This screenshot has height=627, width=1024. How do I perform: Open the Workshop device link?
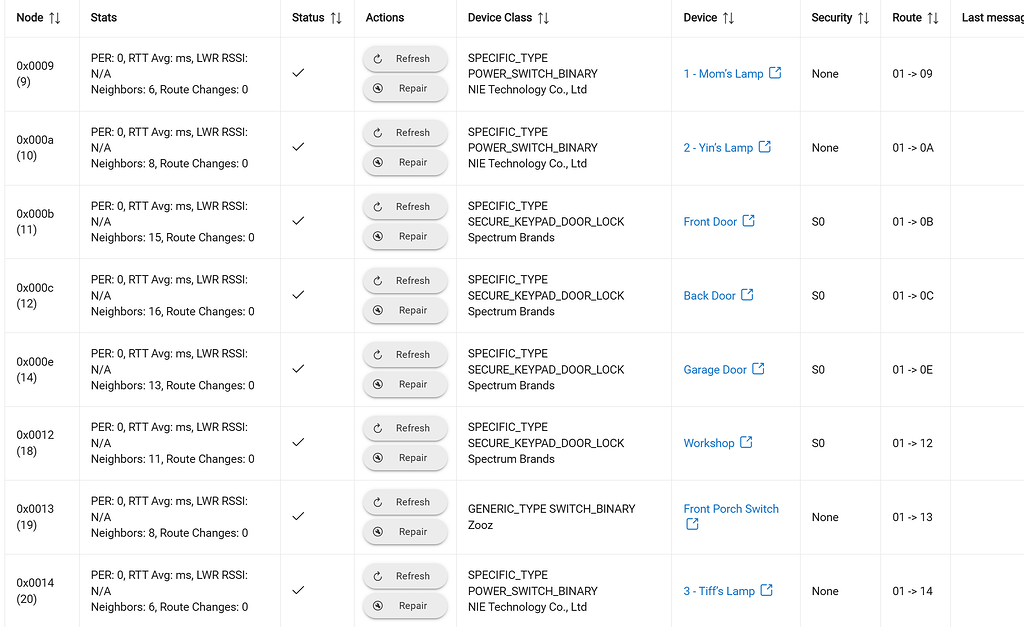[x=709, y=443]
